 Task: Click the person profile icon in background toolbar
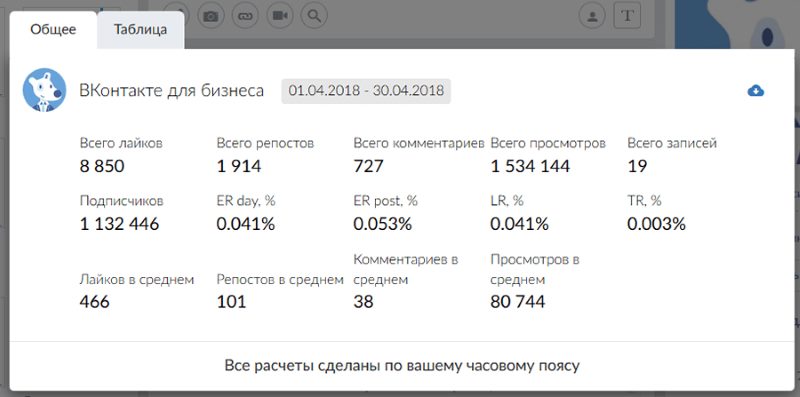pos(592,16)
